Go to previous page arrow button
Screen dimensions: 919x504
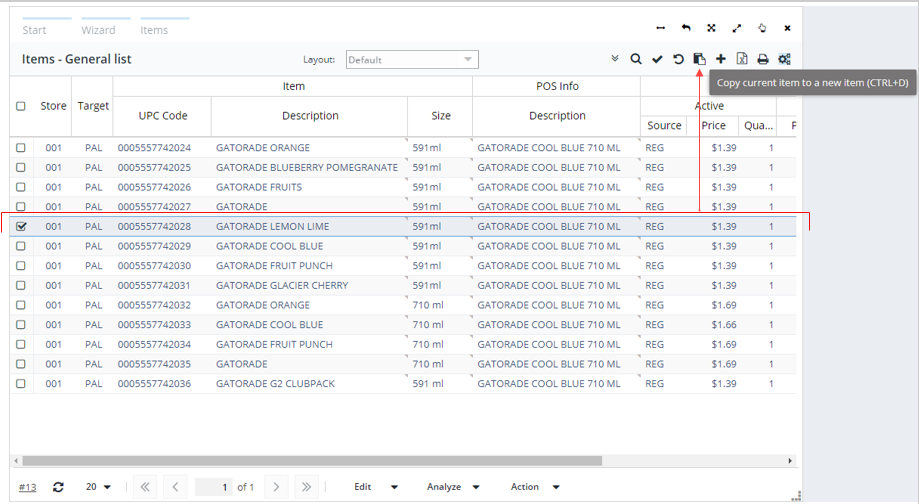pos(175,487)
